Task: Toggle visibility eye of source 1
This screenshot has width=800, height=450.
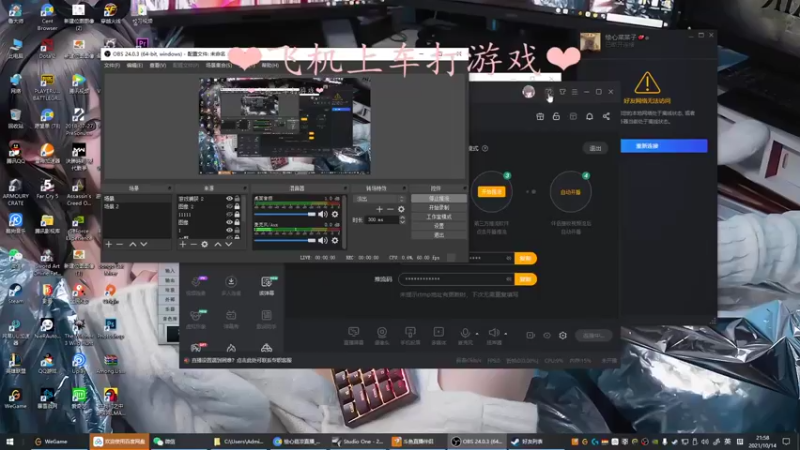Action: [x=230, y=231]
